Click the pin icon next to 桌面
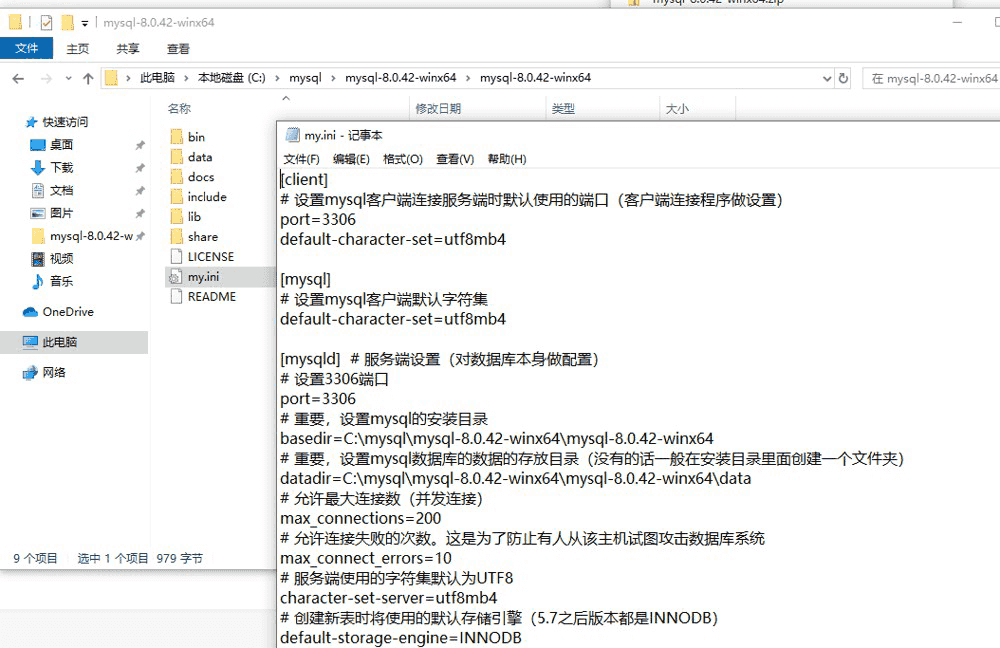The width and height of the screenshot is (1000, 648). click(140, 145)
